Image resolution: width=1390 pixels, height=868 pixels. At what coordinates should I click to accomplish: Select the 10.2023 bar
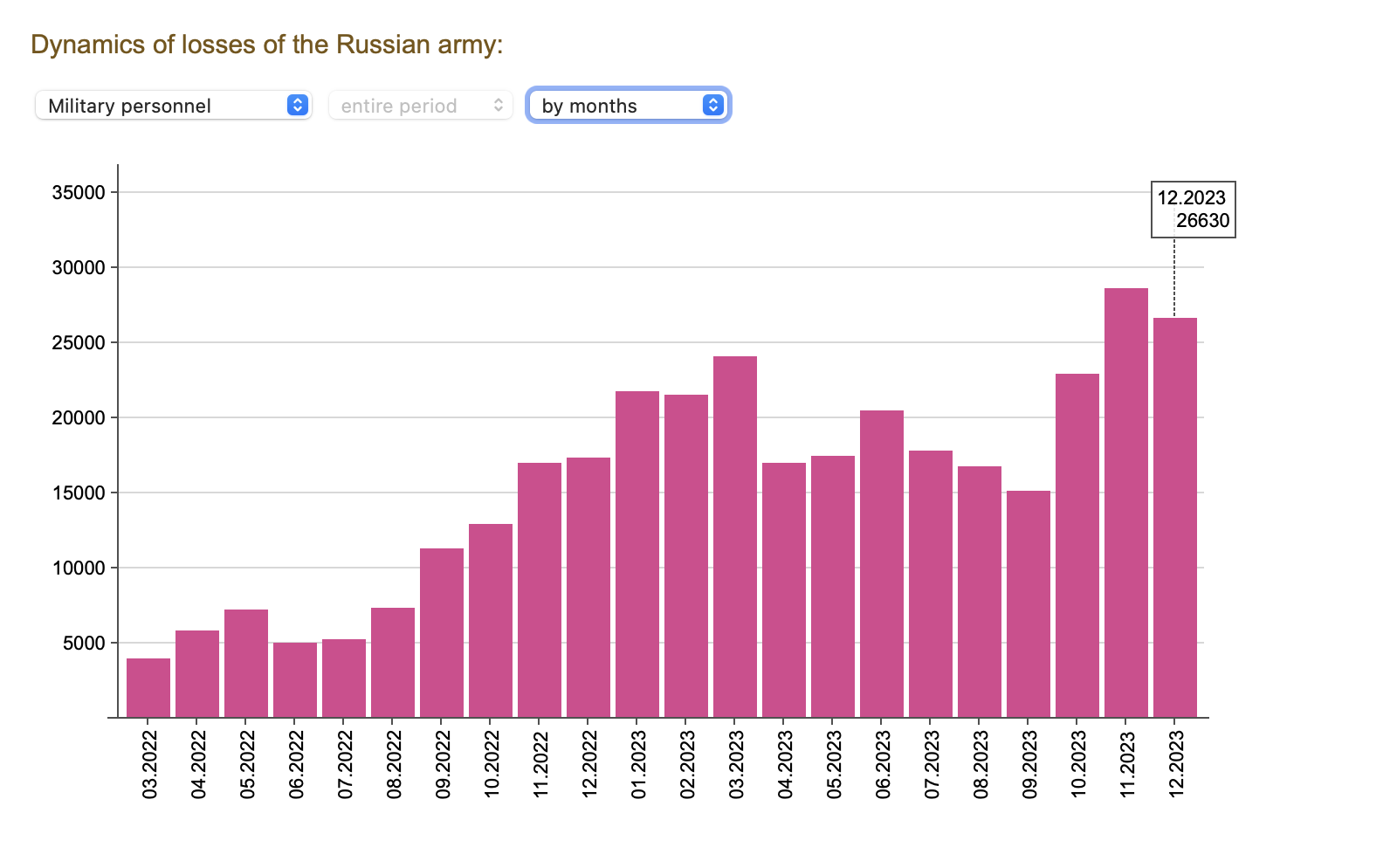click(x=1077, y=546)
